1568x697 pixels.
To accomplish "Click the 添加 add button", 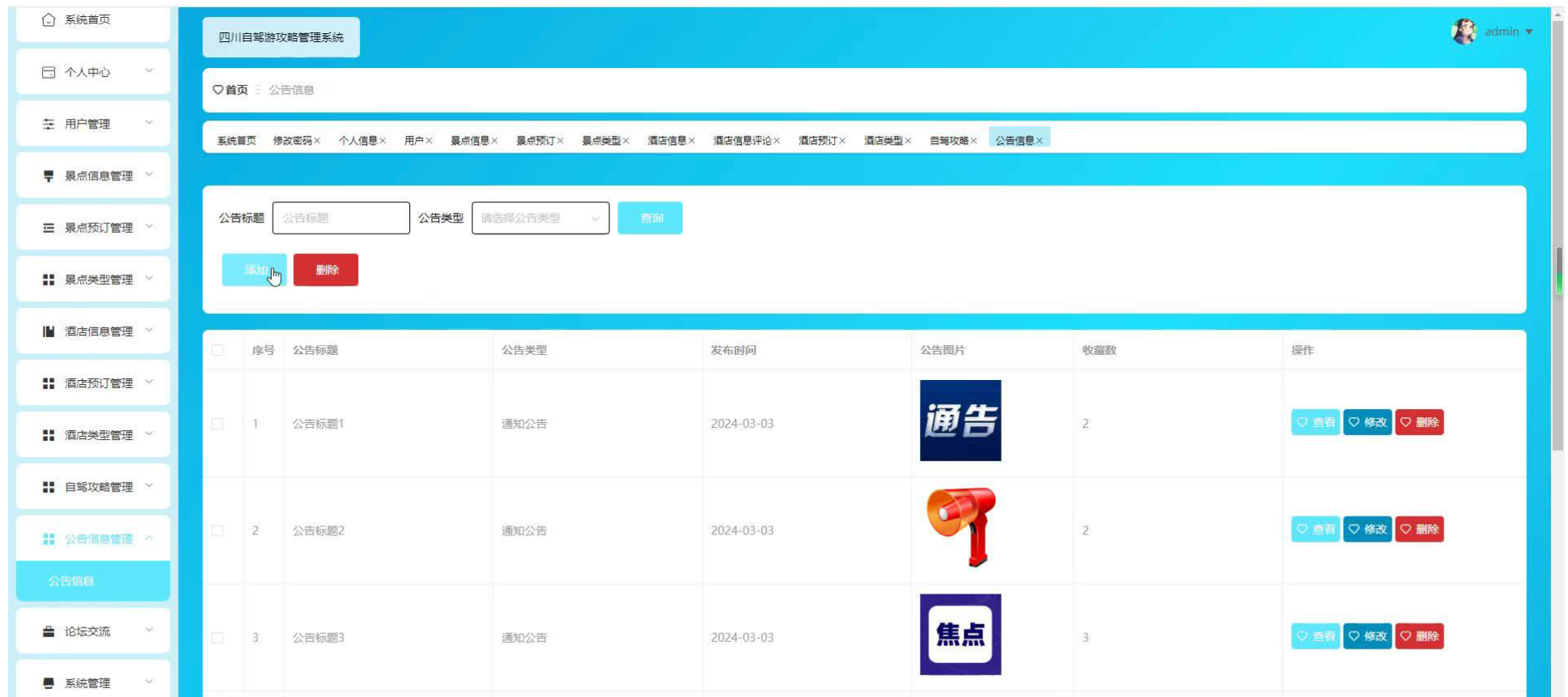I will 254,270.
